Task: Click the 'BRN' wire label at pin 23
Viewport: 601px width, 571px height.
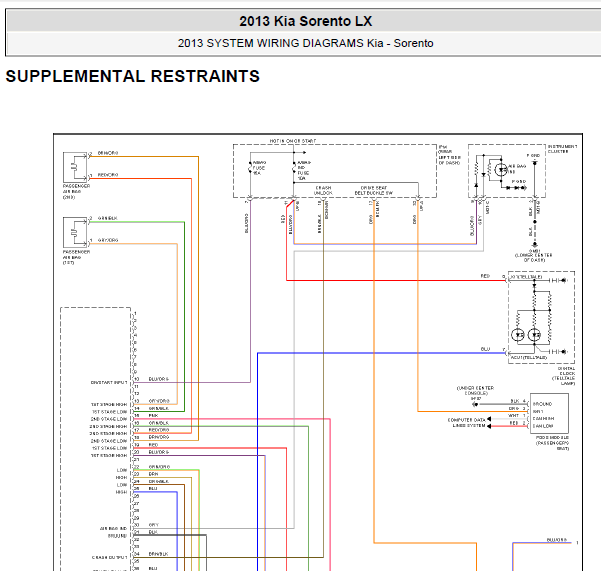Action: click(153, 474)
